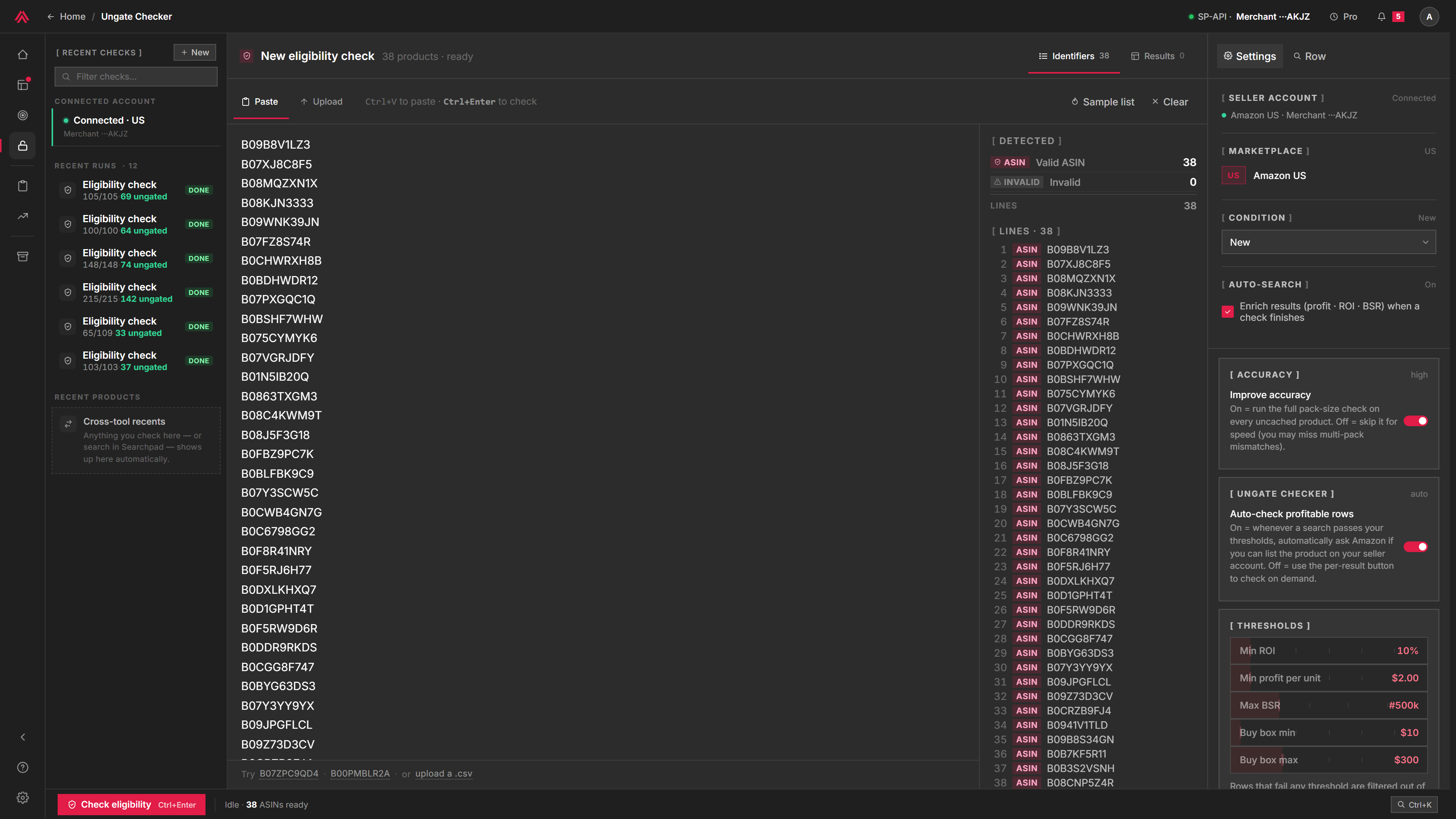Open the 100/100 64 ungated run
Viewport: 1456px width, 819px height.
pyautogui.click(x=136, y=224)
